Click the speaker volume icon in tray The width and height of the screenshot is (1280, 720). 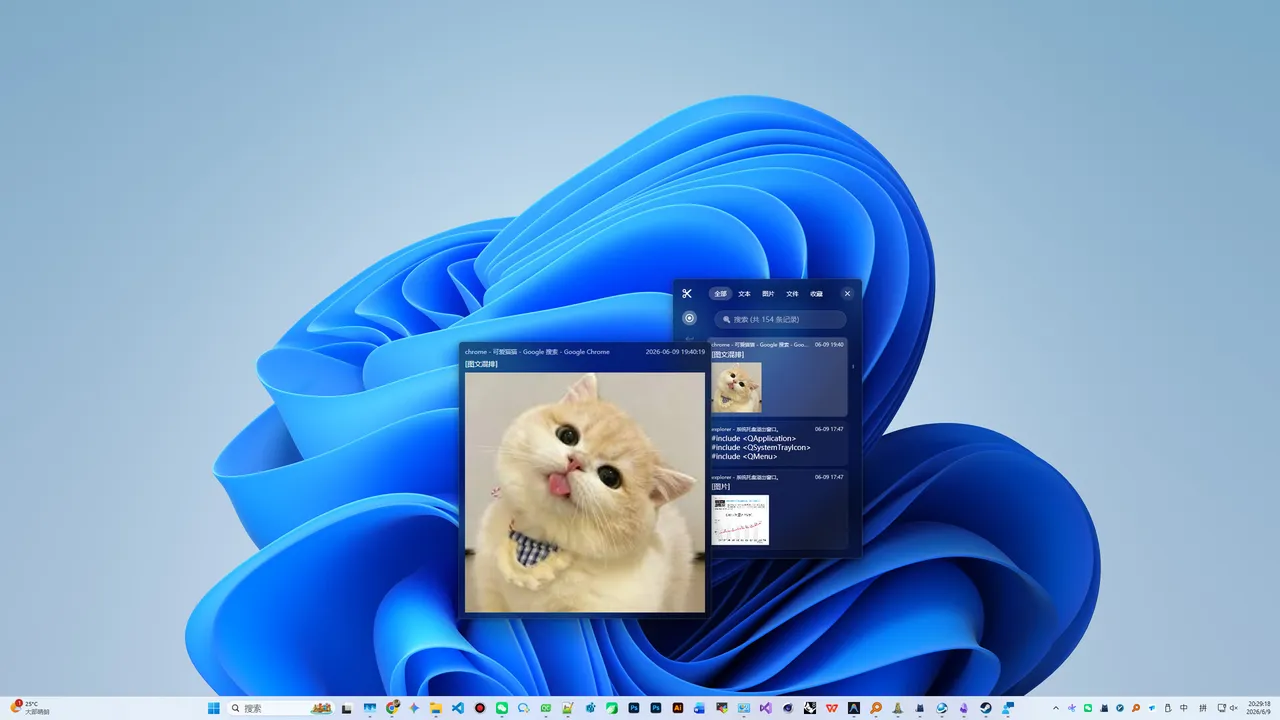click(x=1234, y=708)
